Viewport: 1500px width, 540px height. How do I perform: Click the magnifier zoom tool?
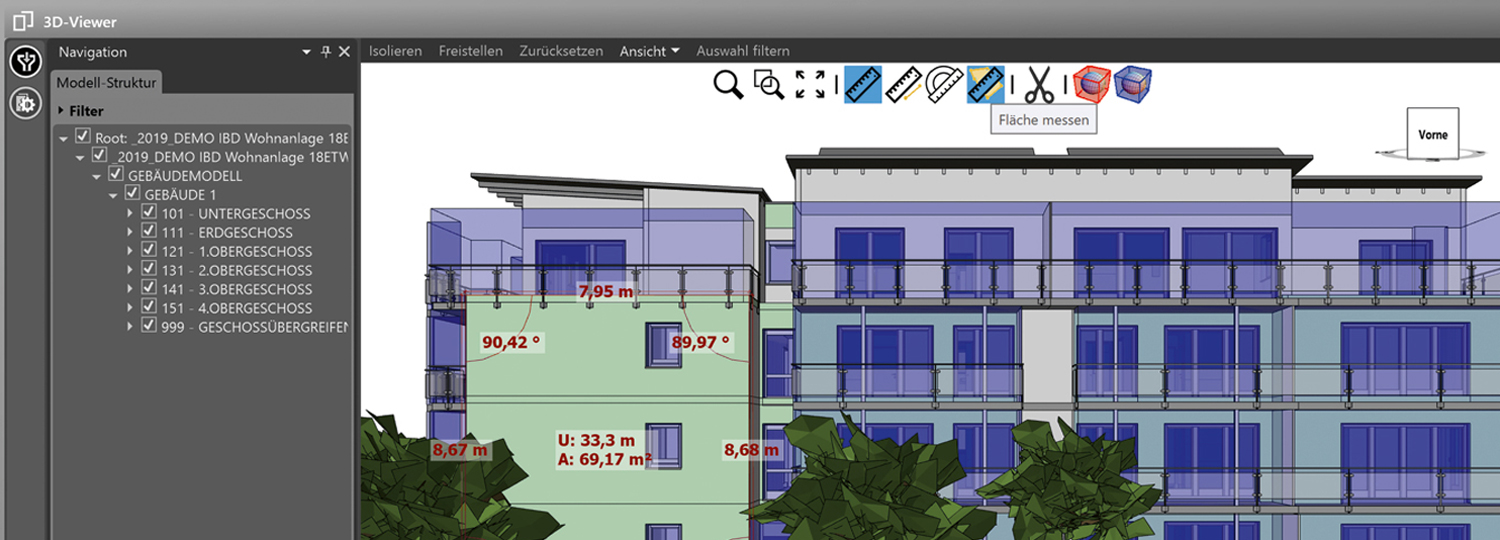pos(728,85)
